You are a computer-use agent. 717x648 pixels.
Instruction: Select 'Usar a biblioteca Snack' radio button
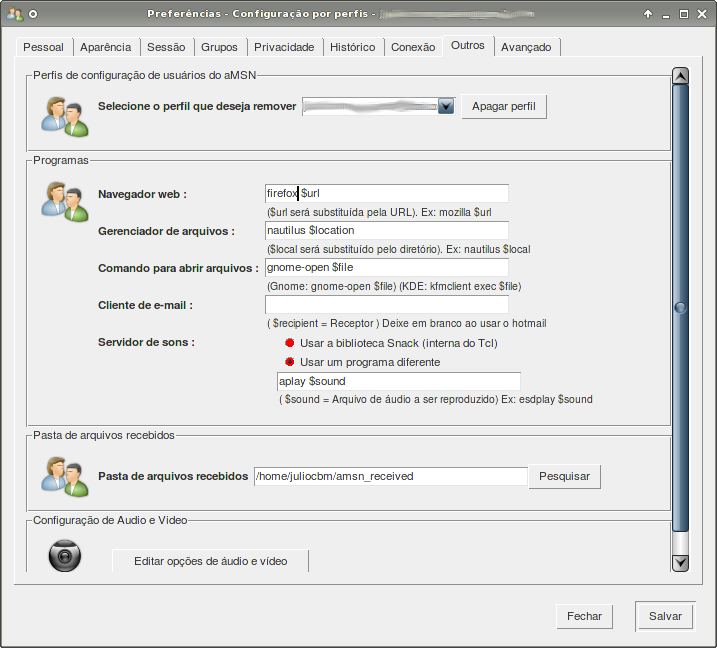click(x=289, y=343)
